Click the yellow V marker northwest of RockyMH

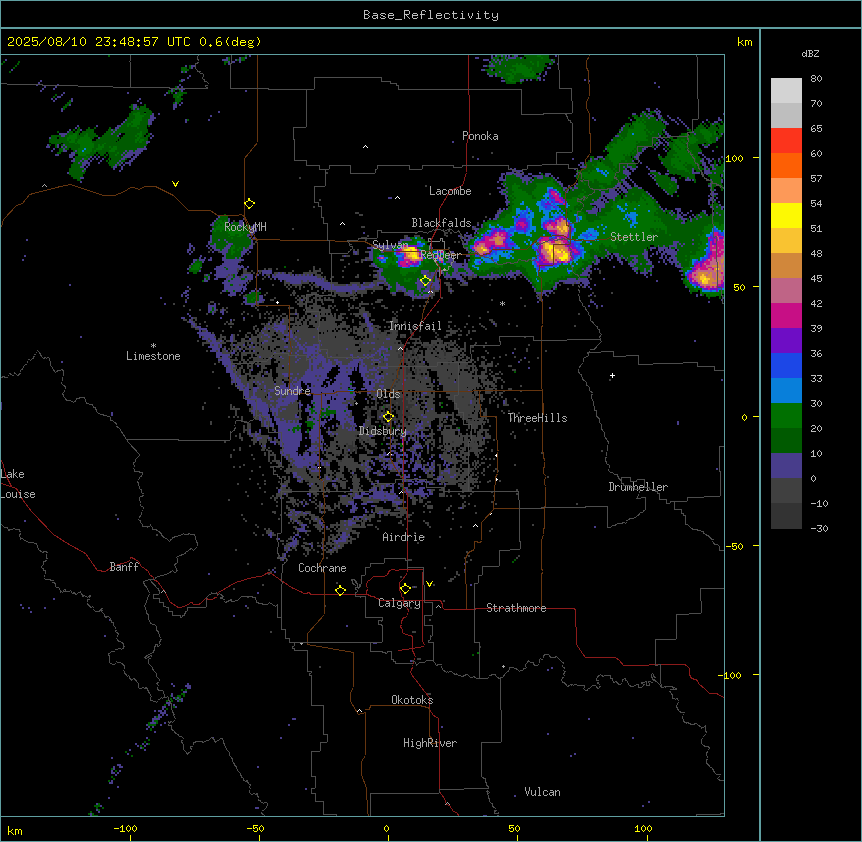(x=175, y=184)
